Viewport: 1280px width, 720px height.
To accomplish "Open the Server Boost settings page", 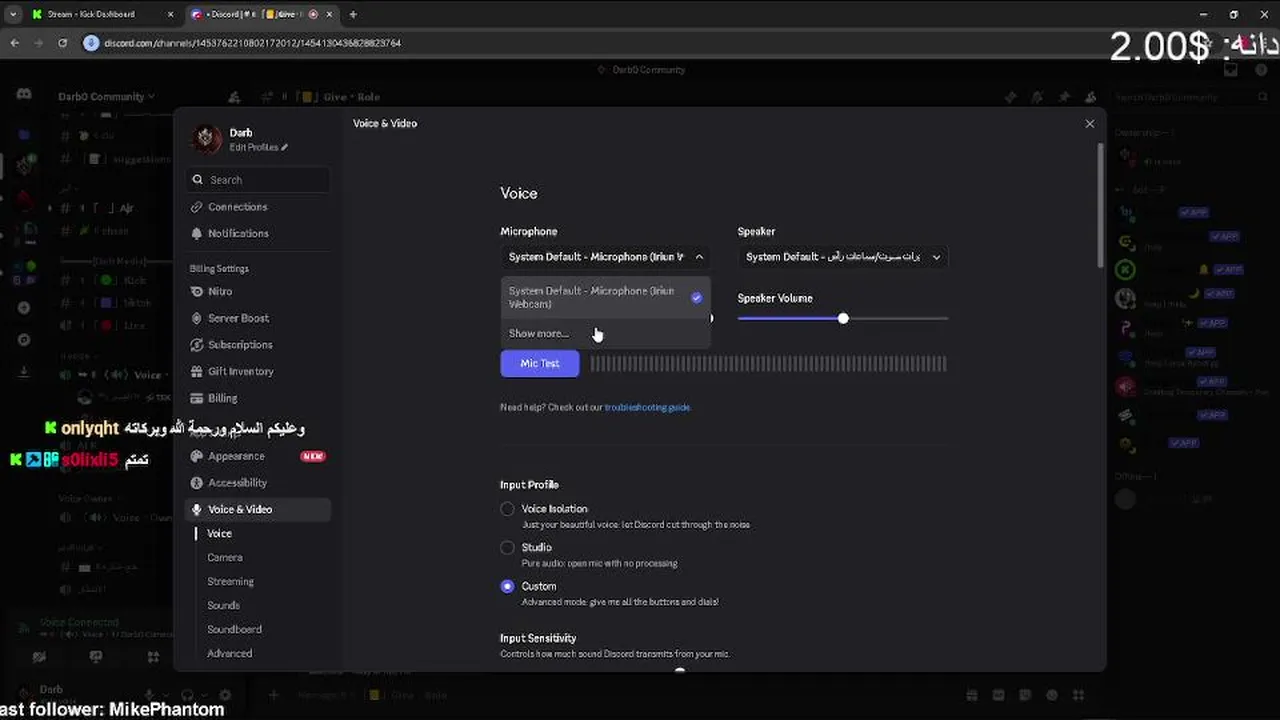I will [x=259, y=318].
